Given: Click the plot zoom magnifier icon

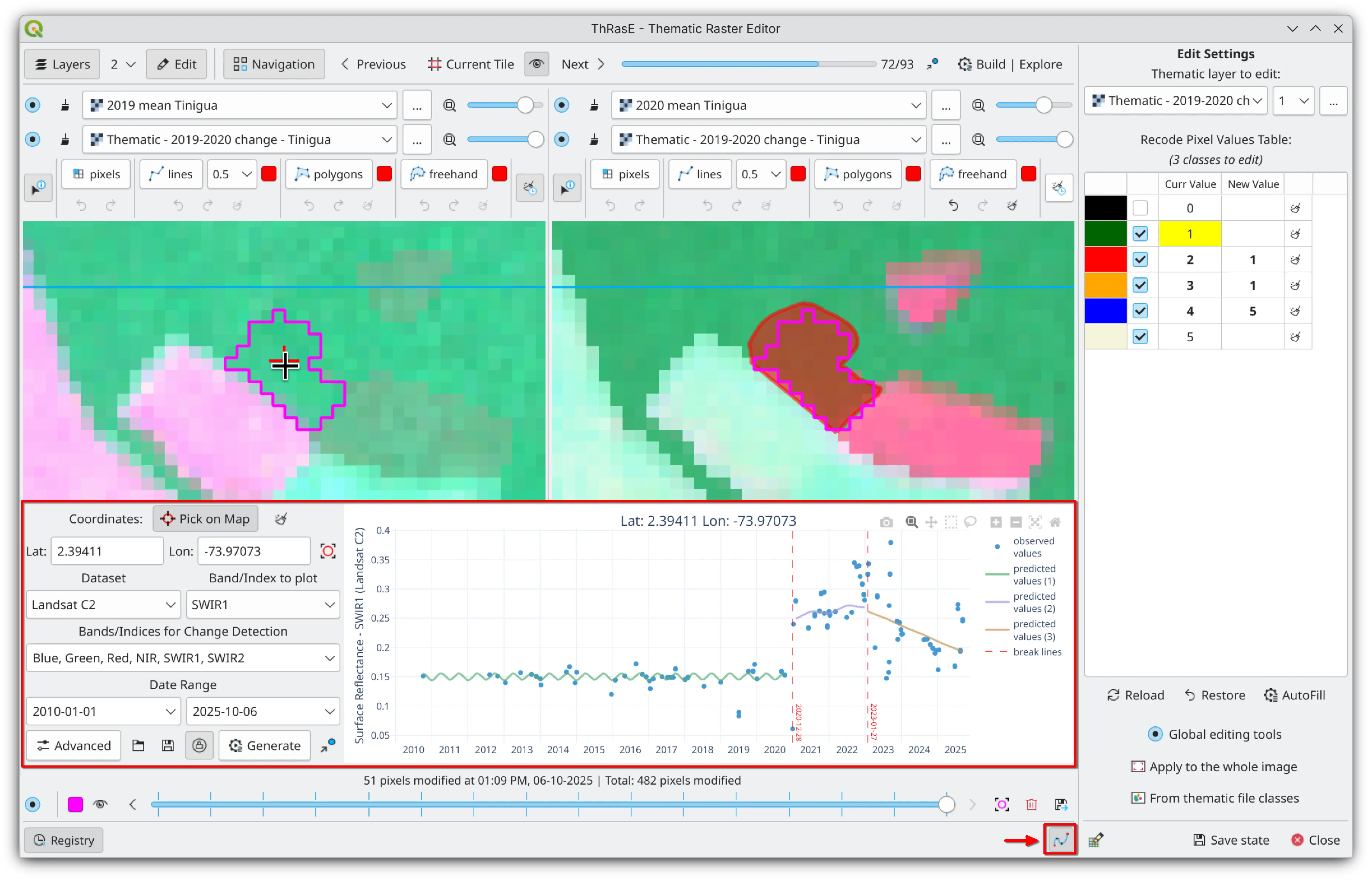Looking at the screenshot, I should pyautogui.click(x=911, y=522).
